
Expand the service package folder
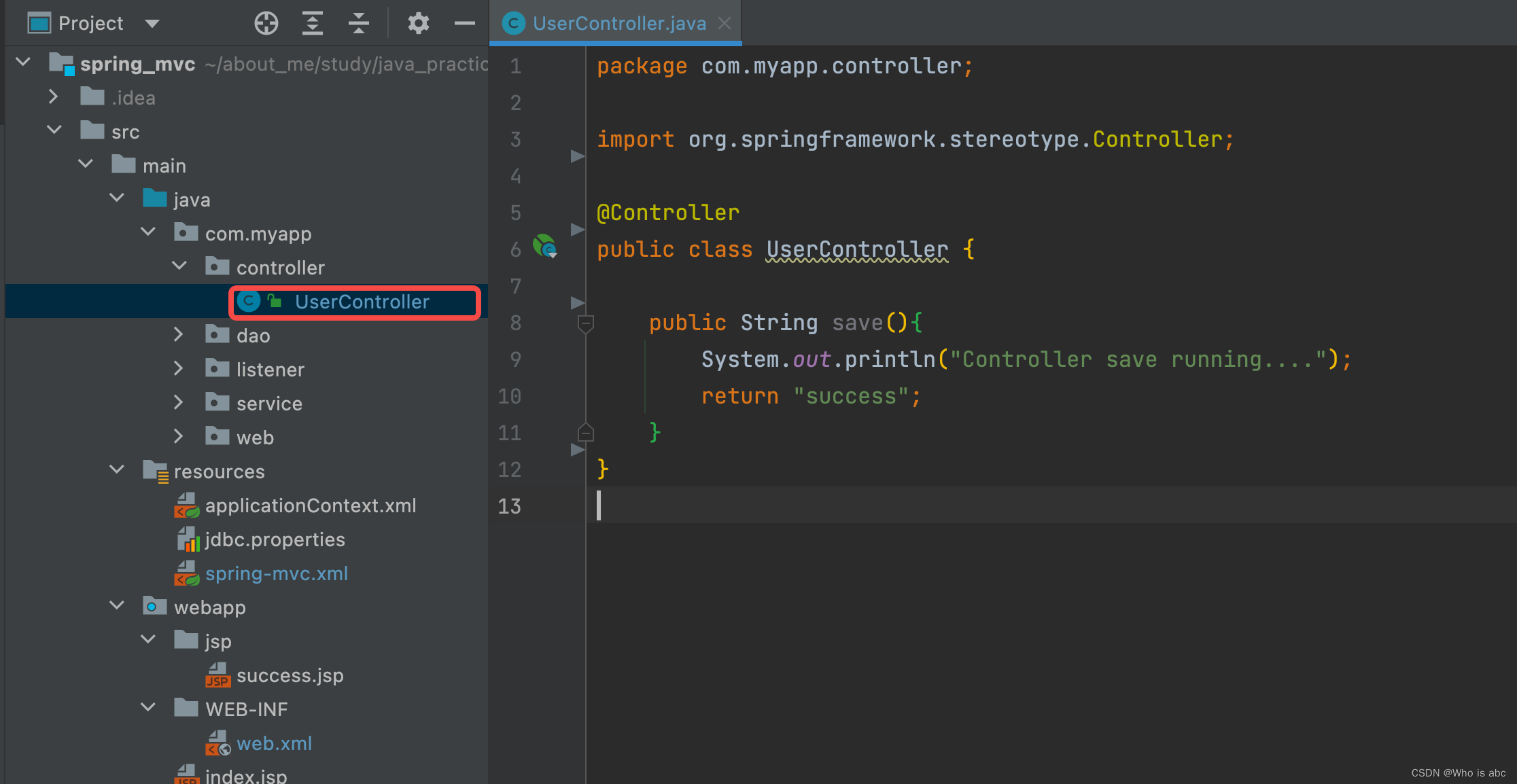179,402
